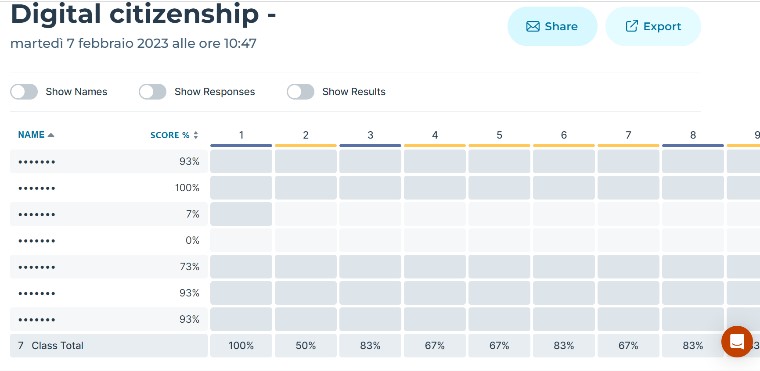
Task: Click the answer cell for the 7% student
Action: coord(241,214)
